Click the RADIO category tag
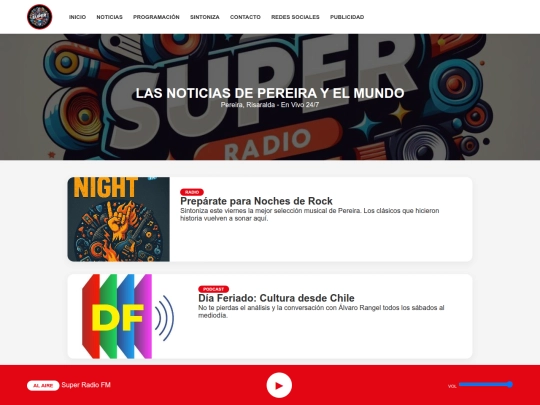The width and height of the screenshot is (540, 405). click(x=192, y=192)
